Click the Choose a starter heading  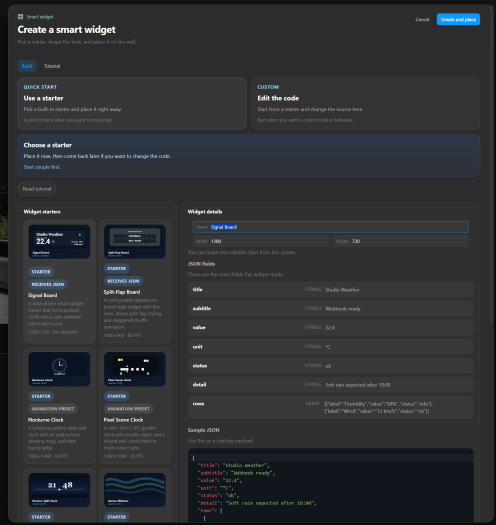[48, 145]
